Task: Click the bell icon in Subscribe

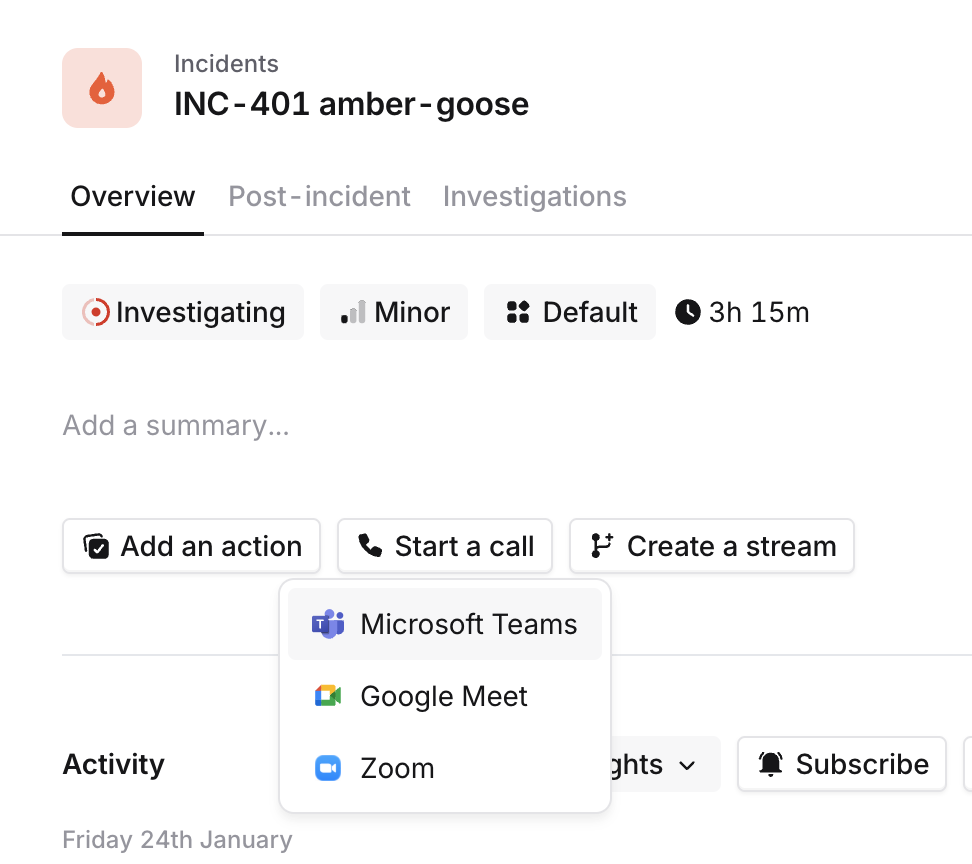Action: tap(770, 765)
